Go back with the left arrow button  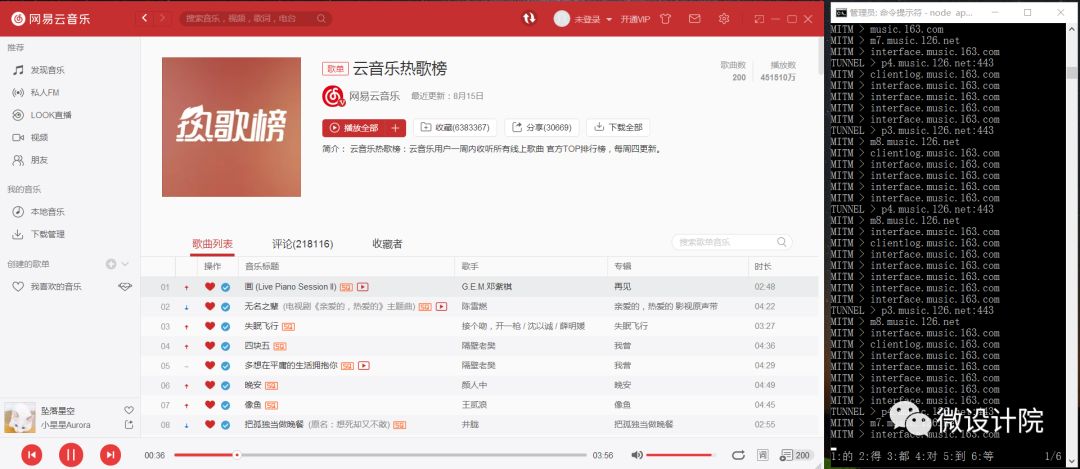click(x=144, y=18)
